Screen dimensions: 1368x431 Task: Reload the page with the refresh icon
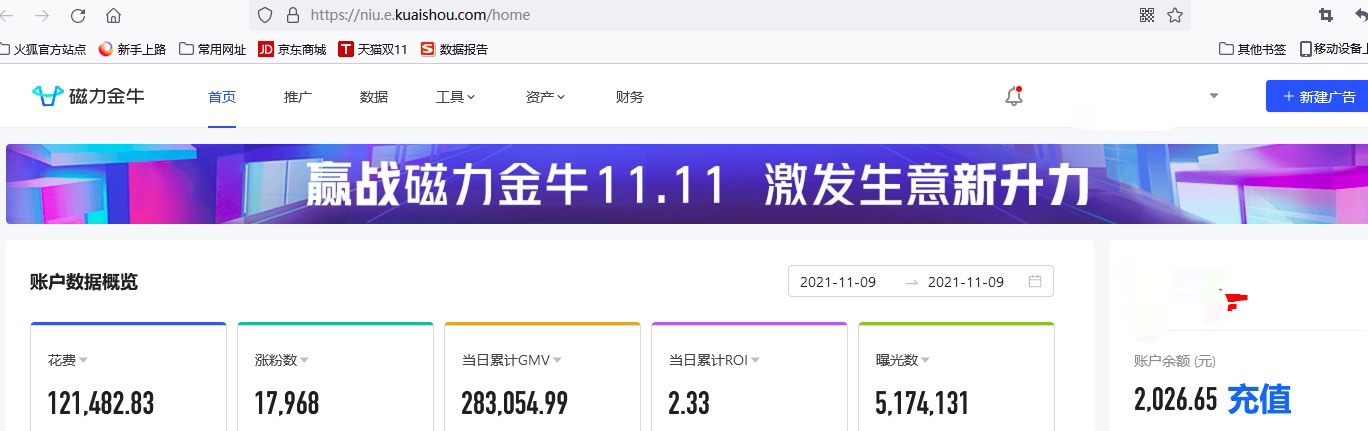[x=78, y=15]
